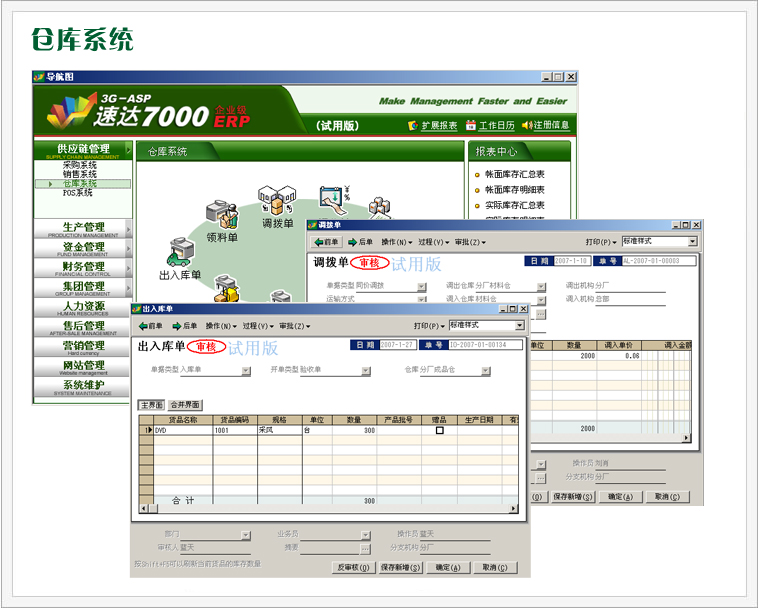Open the 调拨单 icon in warehouse map
Viewport: 758px width, 608px height.
(277, 200)
